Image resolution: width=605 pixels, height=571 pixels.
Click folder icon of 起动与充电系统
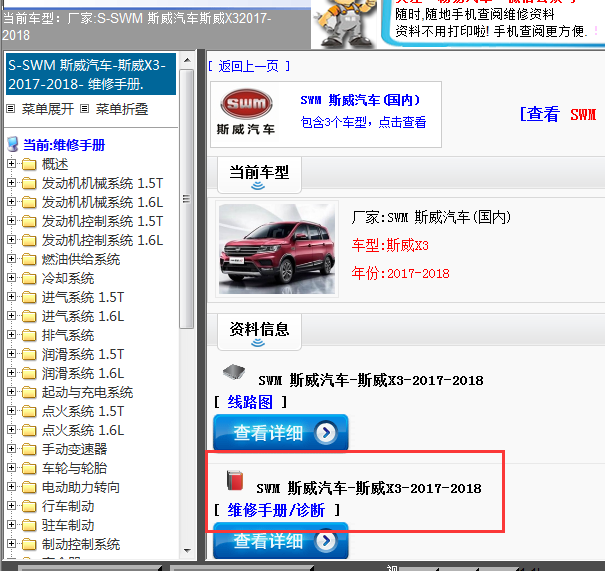click(x=29, y=392)
